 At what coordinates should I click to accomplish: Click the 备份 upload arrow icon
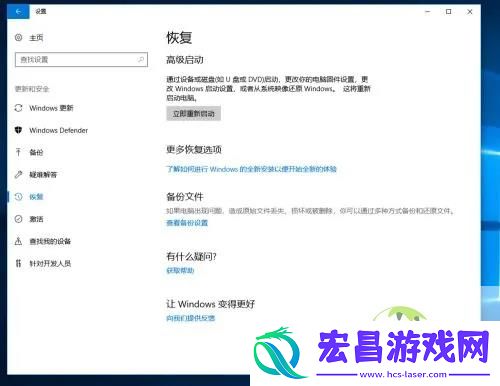coord(19,152)
